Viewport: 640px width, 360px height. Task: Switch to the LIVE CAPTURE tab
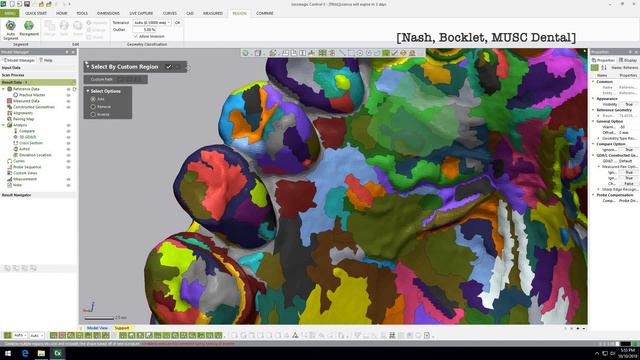click(x=141, y=13)
